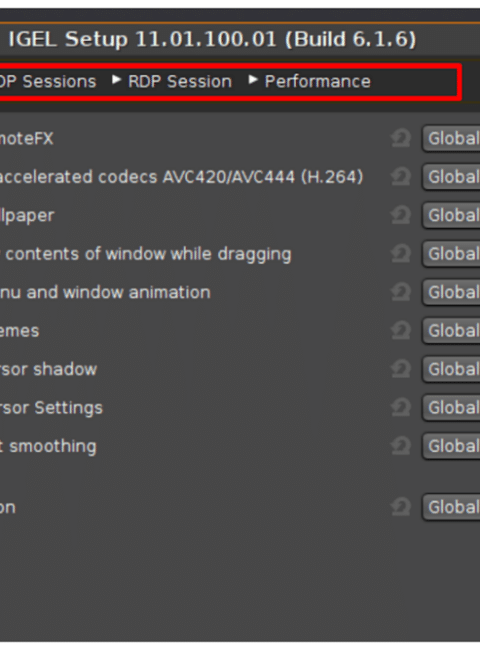Open Global dropdown for RemoteFX

(x=451, y=138)
